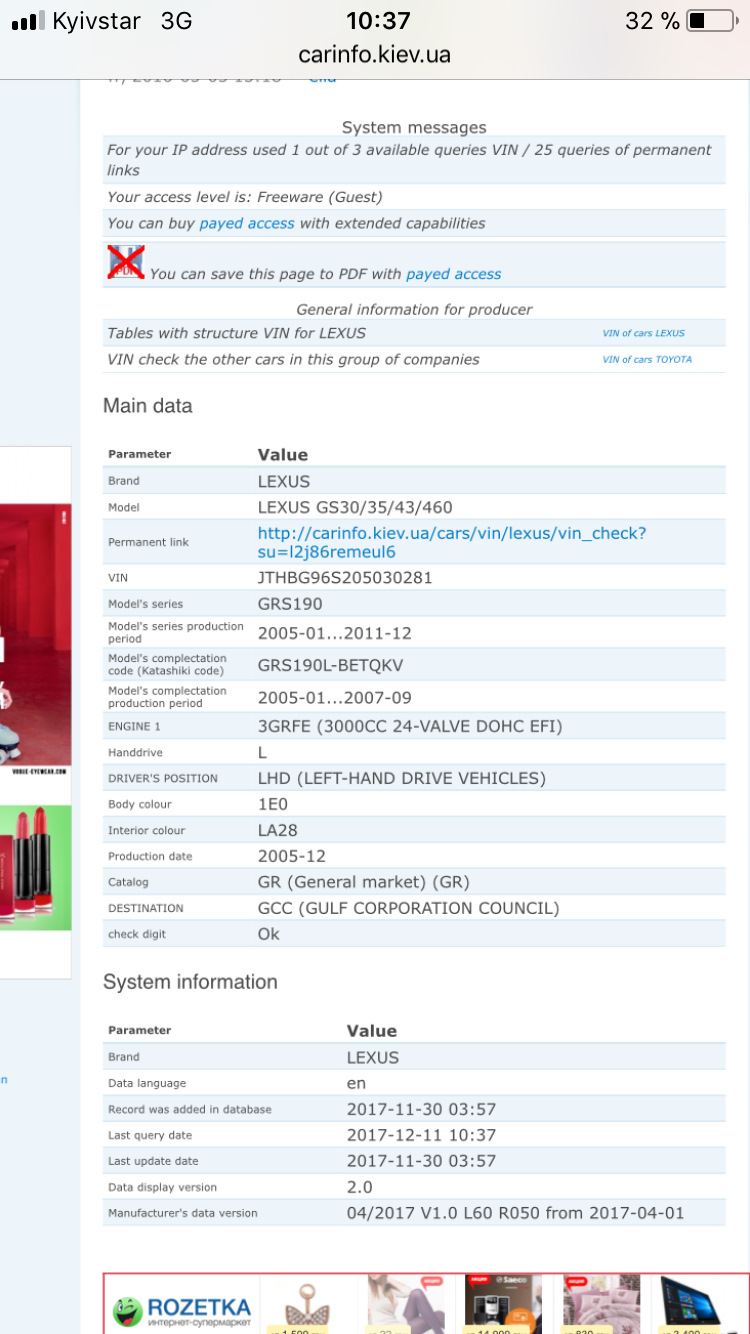Tap the lipstick ad image at left

[x=36, y=867]
